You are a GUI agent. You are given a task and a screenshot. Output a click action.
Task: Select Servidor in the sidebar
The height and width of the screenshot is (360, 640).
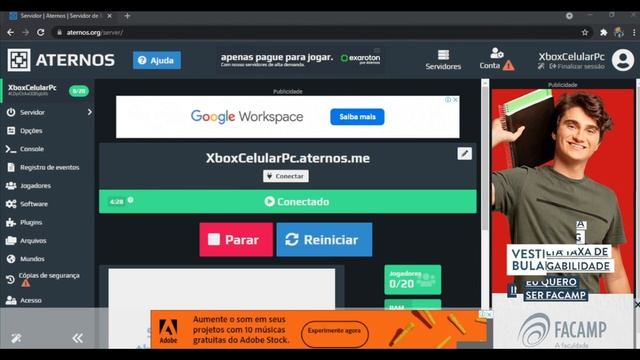32,112
